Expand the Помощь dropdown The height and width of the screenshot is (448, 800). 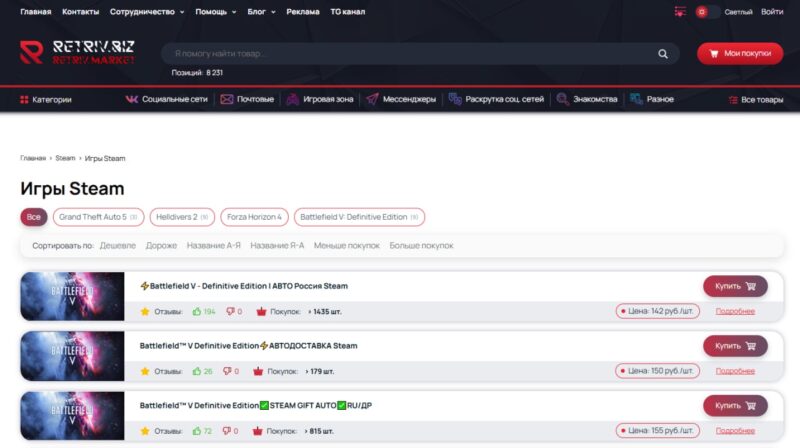pyautogui.click(x=216, y=12)
